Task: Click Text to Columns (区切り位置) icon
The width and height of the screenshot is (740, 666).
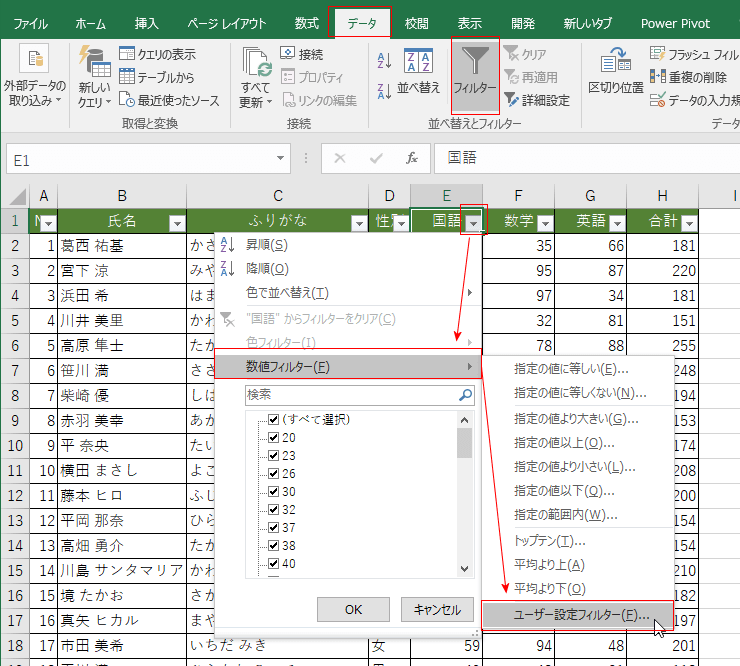Action: 615,62
